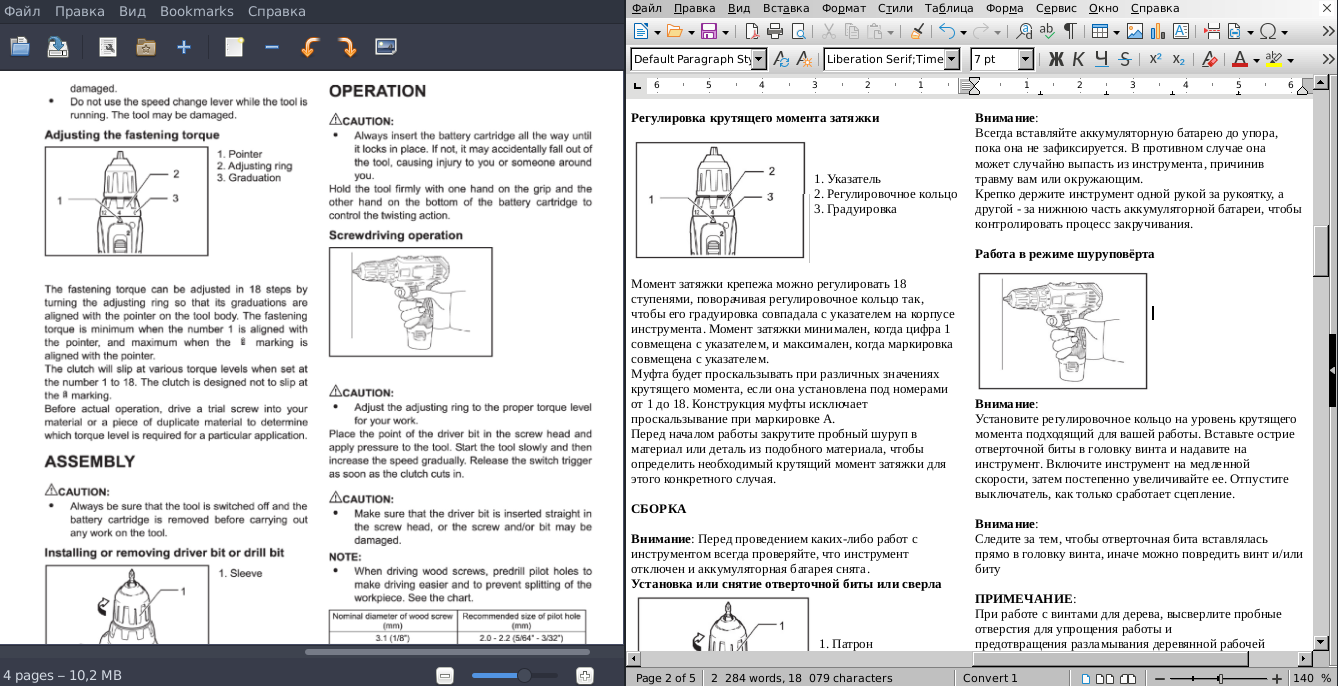Expand insert table dropdown arrow
The width and height of the screenshot is (1338, 686).
point(1115,32)
